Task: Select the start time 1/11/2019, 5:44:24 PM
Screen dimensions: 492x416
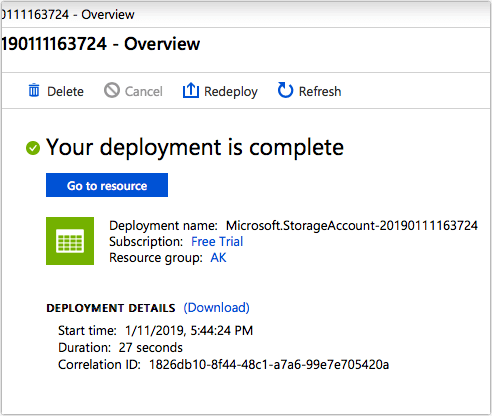Action: (189, 331)
